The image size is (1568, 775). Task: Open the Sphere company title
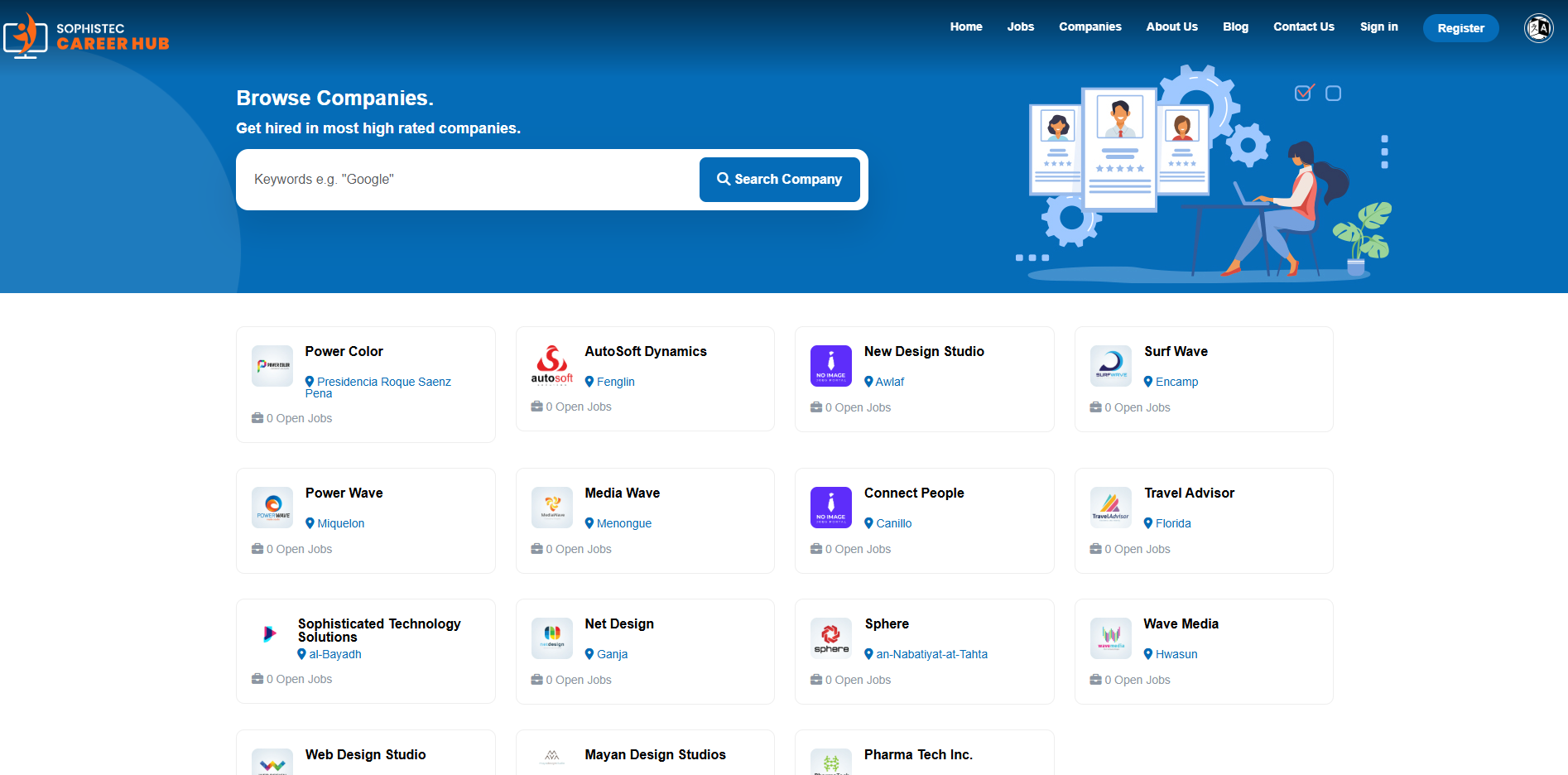click(887, 624)
